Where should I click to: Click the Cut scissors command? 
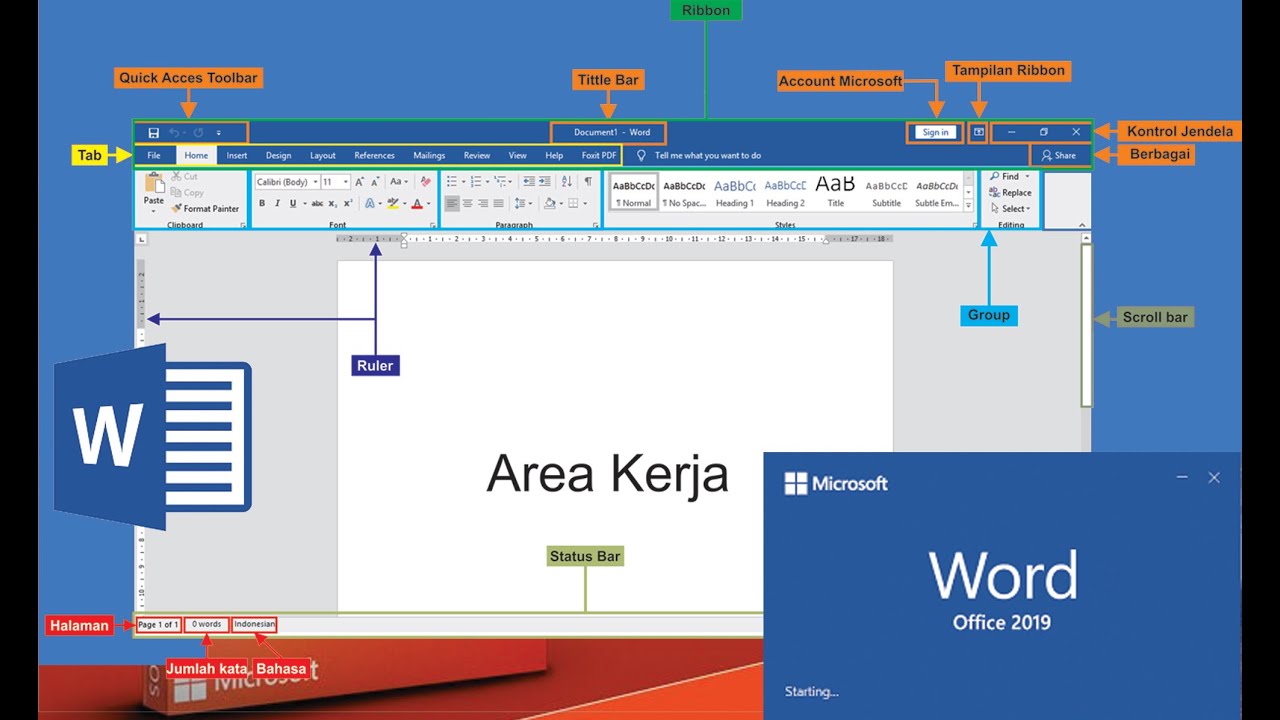coord(184,177)
